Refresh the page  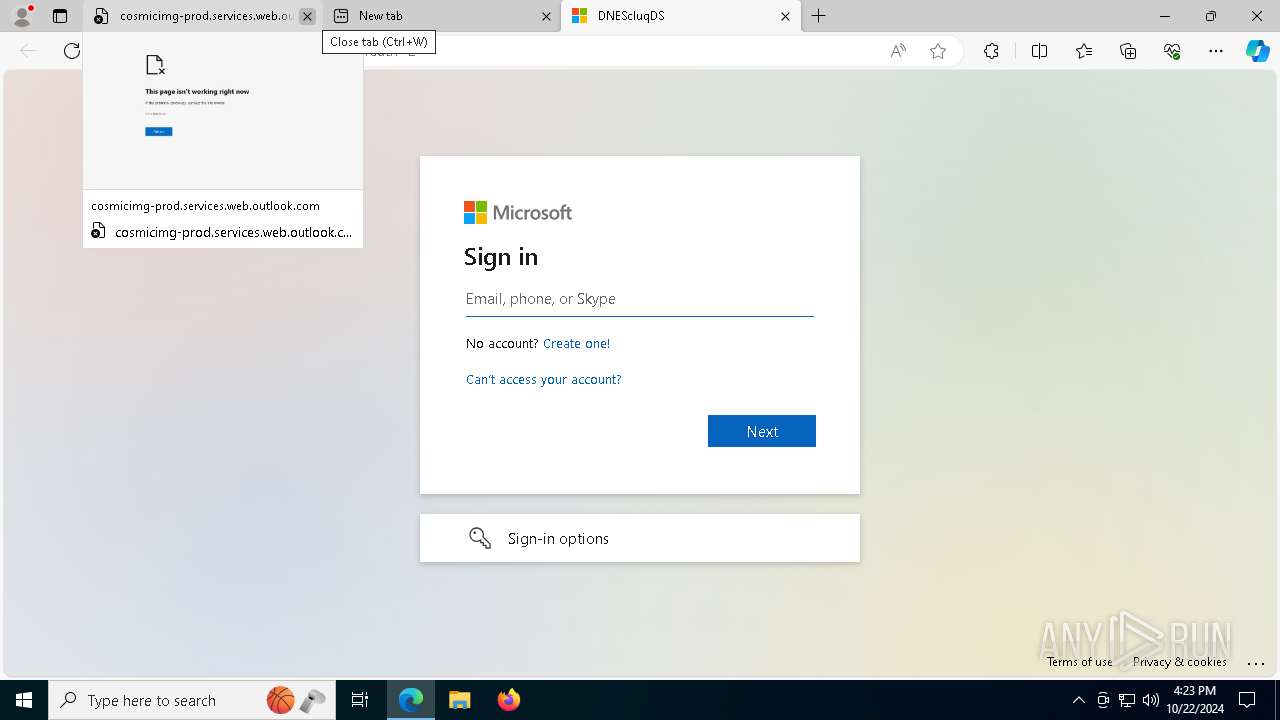point(71,51)
